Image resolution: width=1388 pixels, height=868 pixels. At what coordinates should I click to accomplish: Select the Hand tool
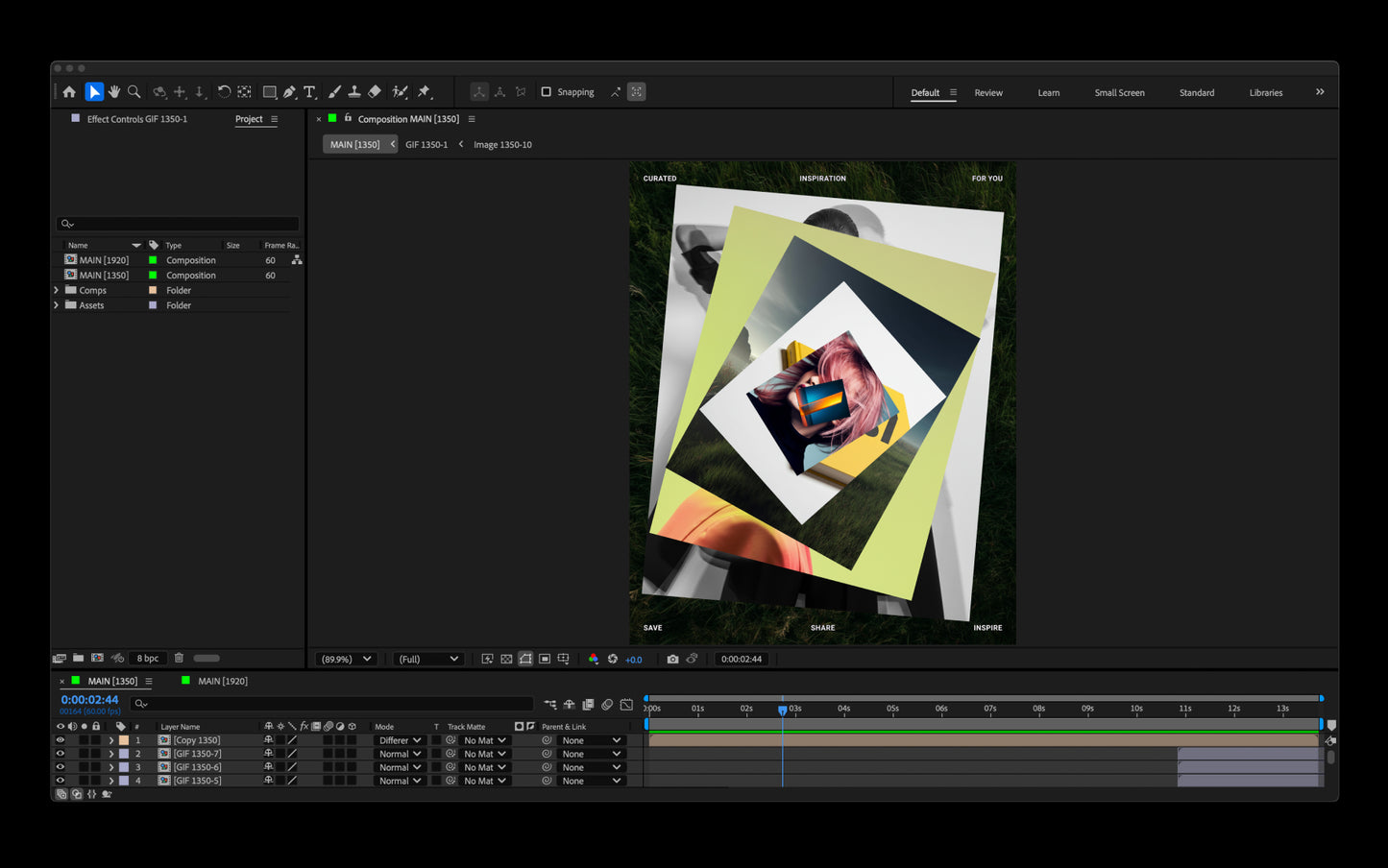[x=114, y=92]
